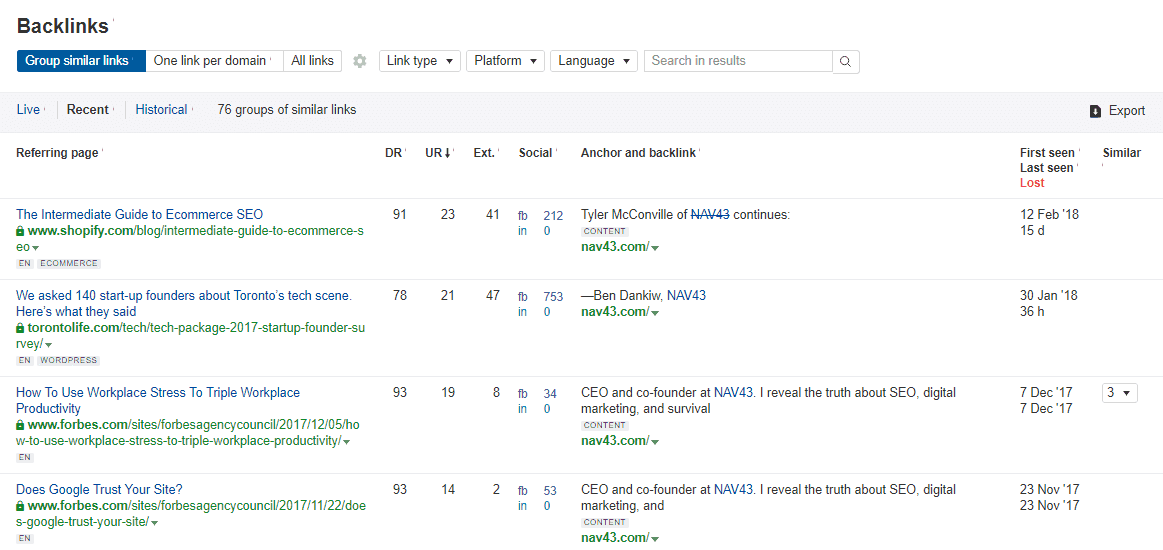Click the Export button label
This screenshot has width=1163, height=550.
[x=1127, y=110]
